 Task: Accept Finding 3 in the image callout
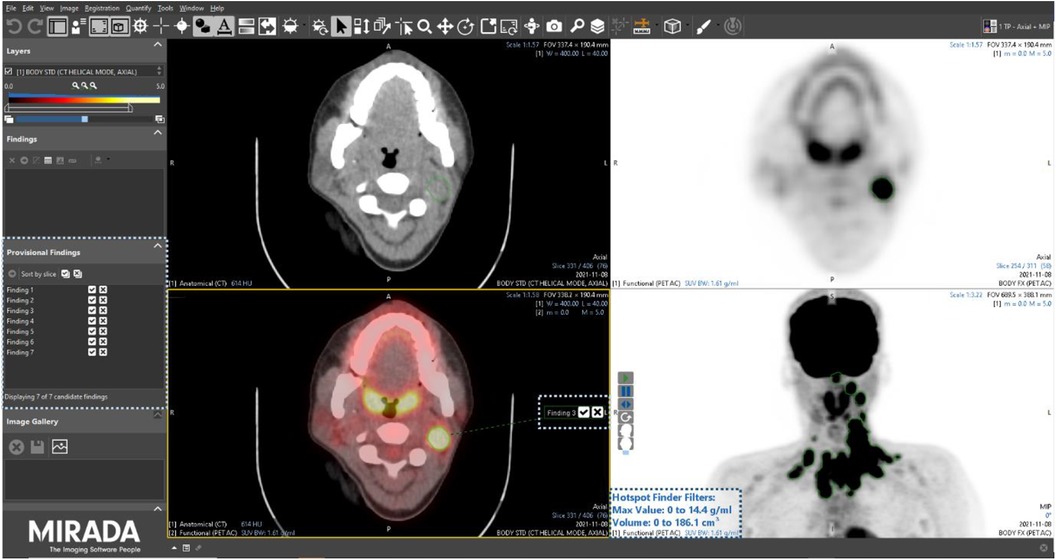[x=584, y=413]
